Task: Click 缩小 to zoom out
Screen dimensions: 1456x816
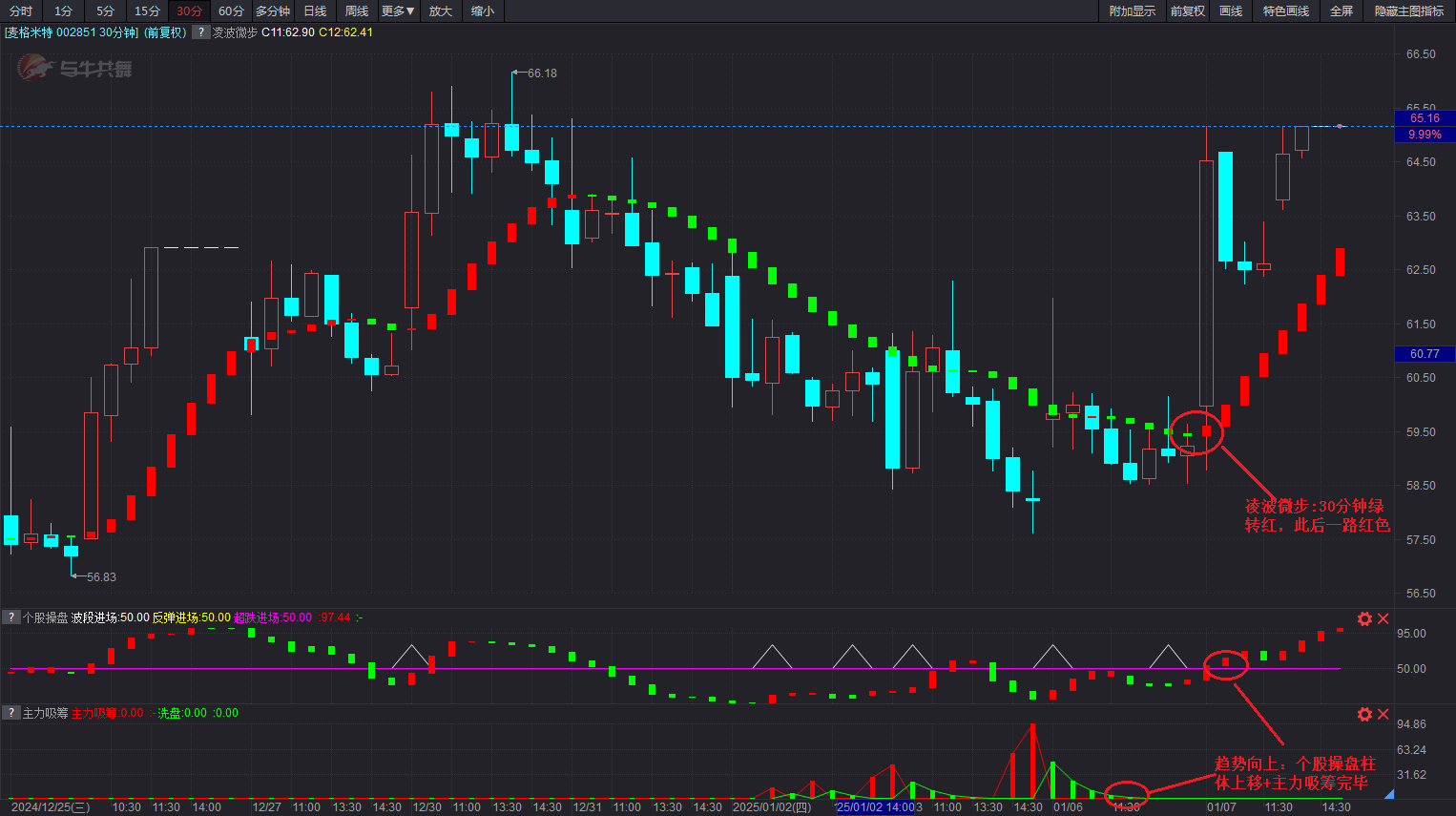Action: (x=483, y=11)
